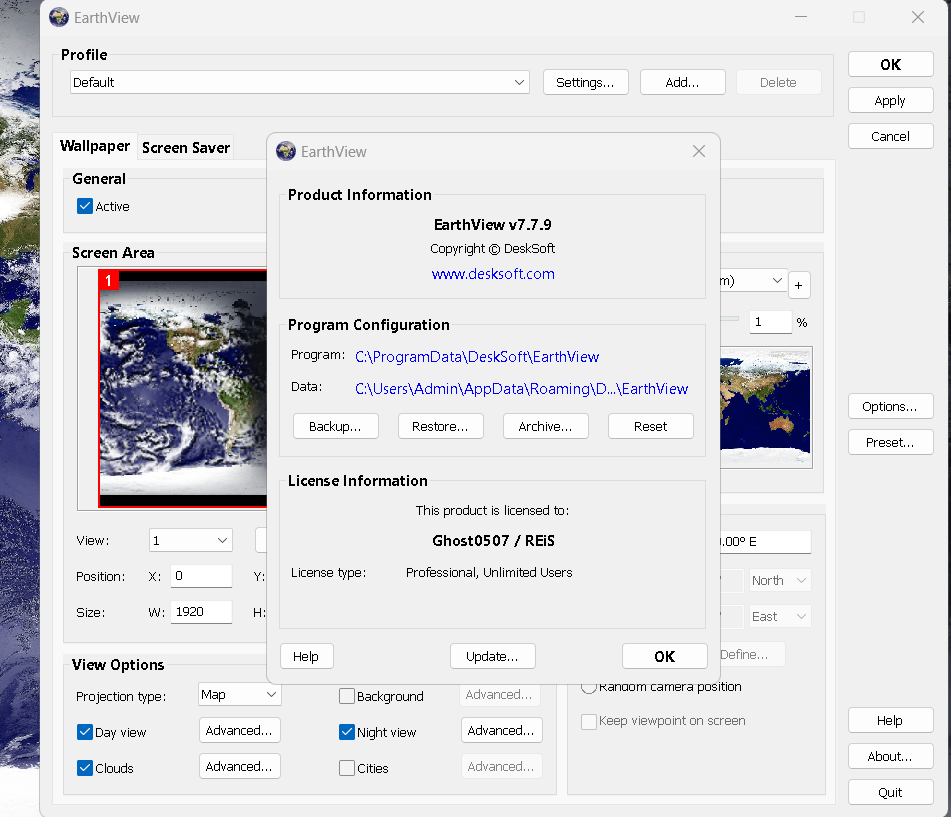This screenshot has height=817, width=951.
Task: Click the Add... profile button
Action: pyautogui.click(x=682, y=82)
